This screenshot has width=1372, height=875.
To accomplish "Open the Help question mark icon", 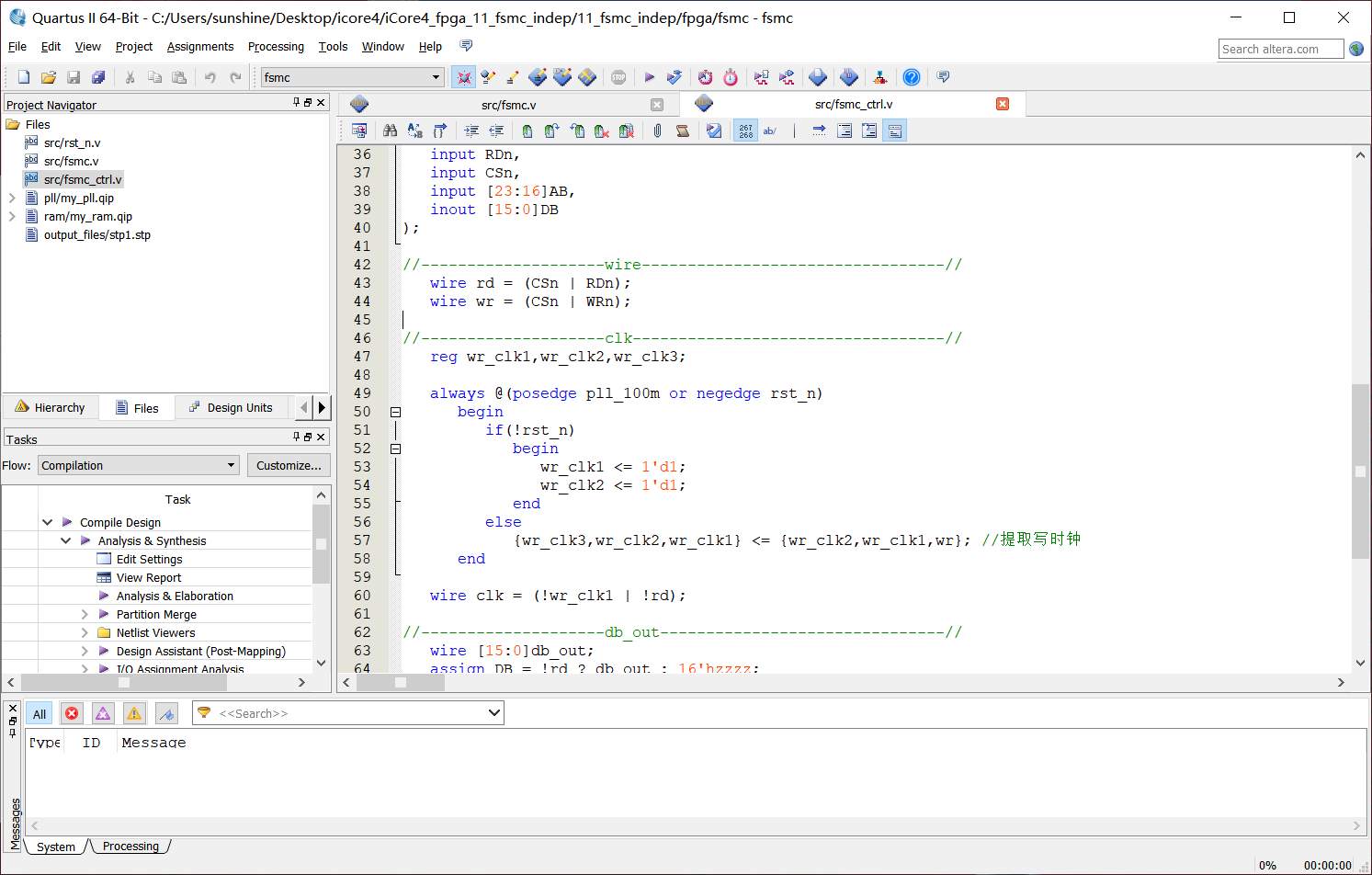I will click(911, 77).
